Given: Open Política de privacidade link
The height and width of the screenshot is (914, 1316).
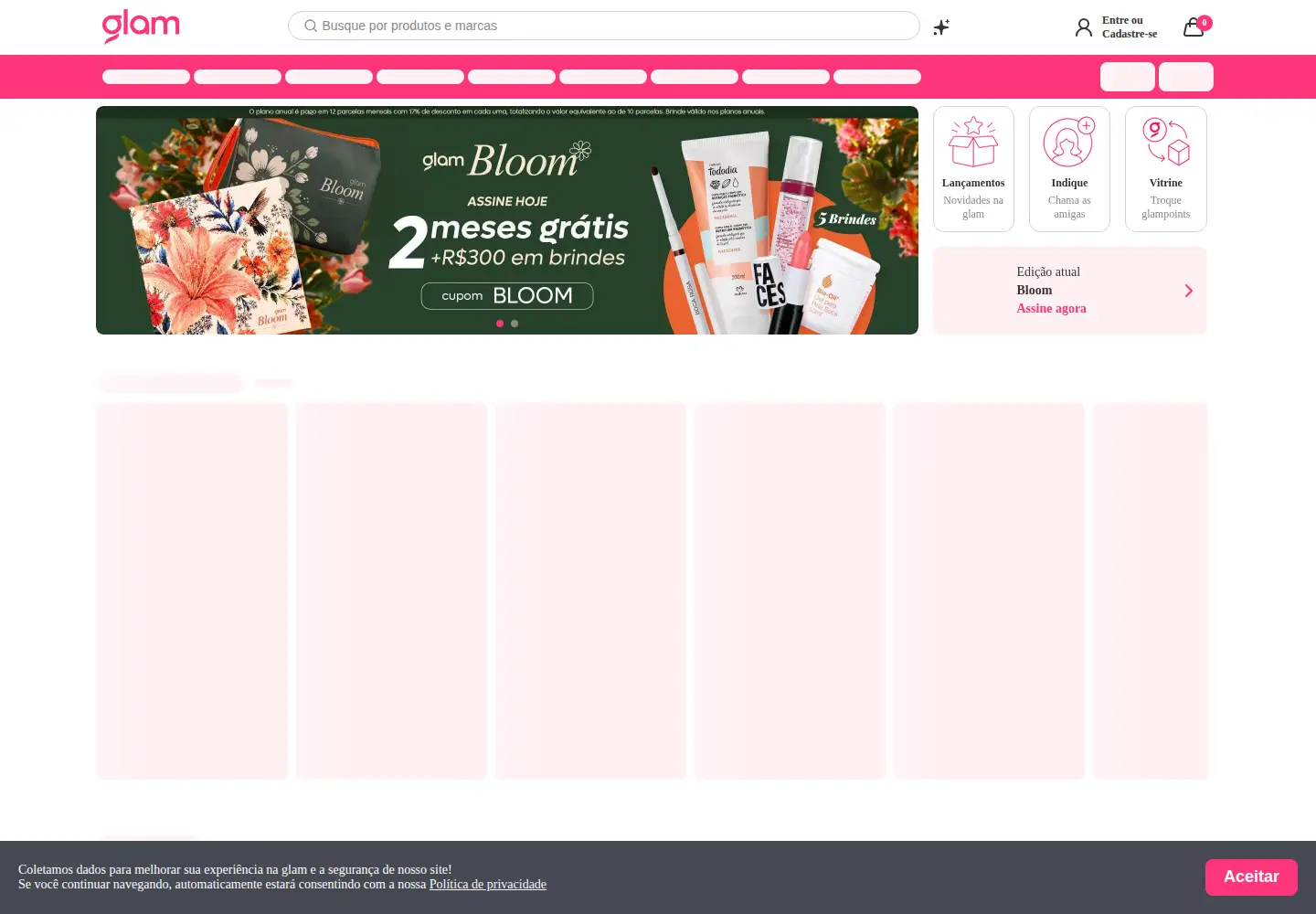Looking at the screenshot, I should click(x=488, y=885).
